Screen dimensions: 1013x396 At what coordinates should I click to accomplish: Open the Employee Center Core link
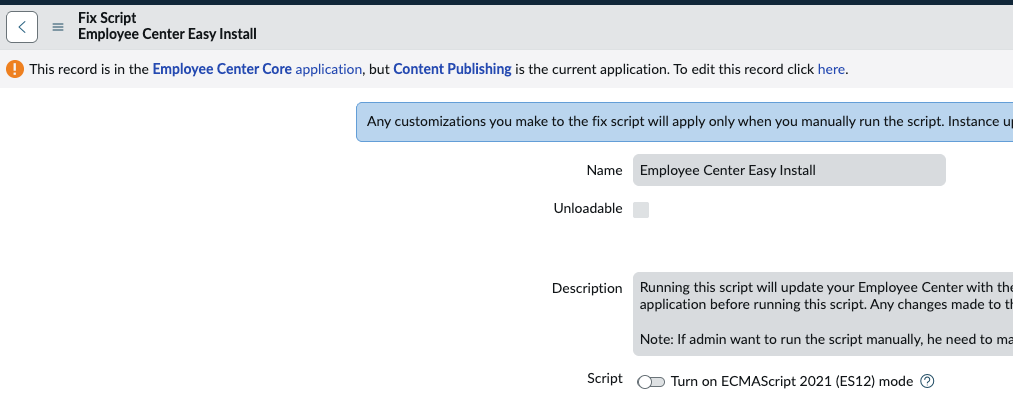point(222,69)
